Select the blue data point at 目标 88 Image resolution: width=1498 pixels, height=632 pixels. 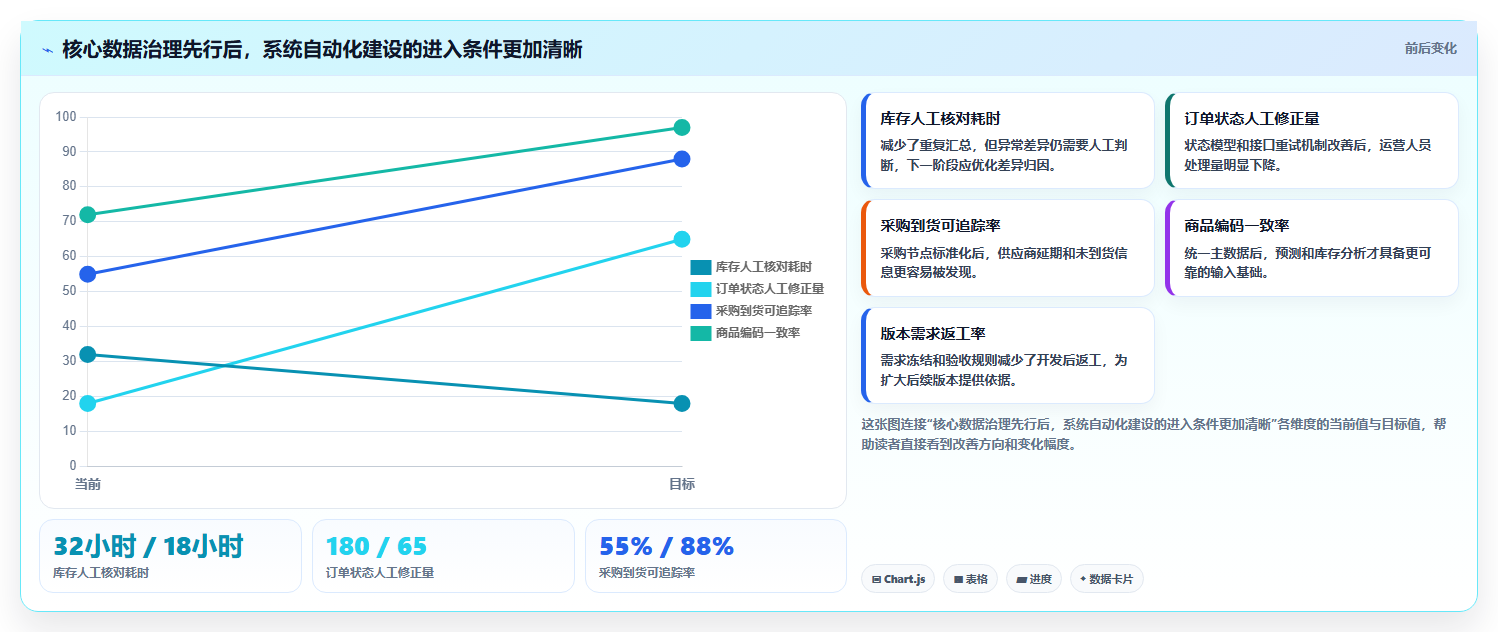click(682, 159)
